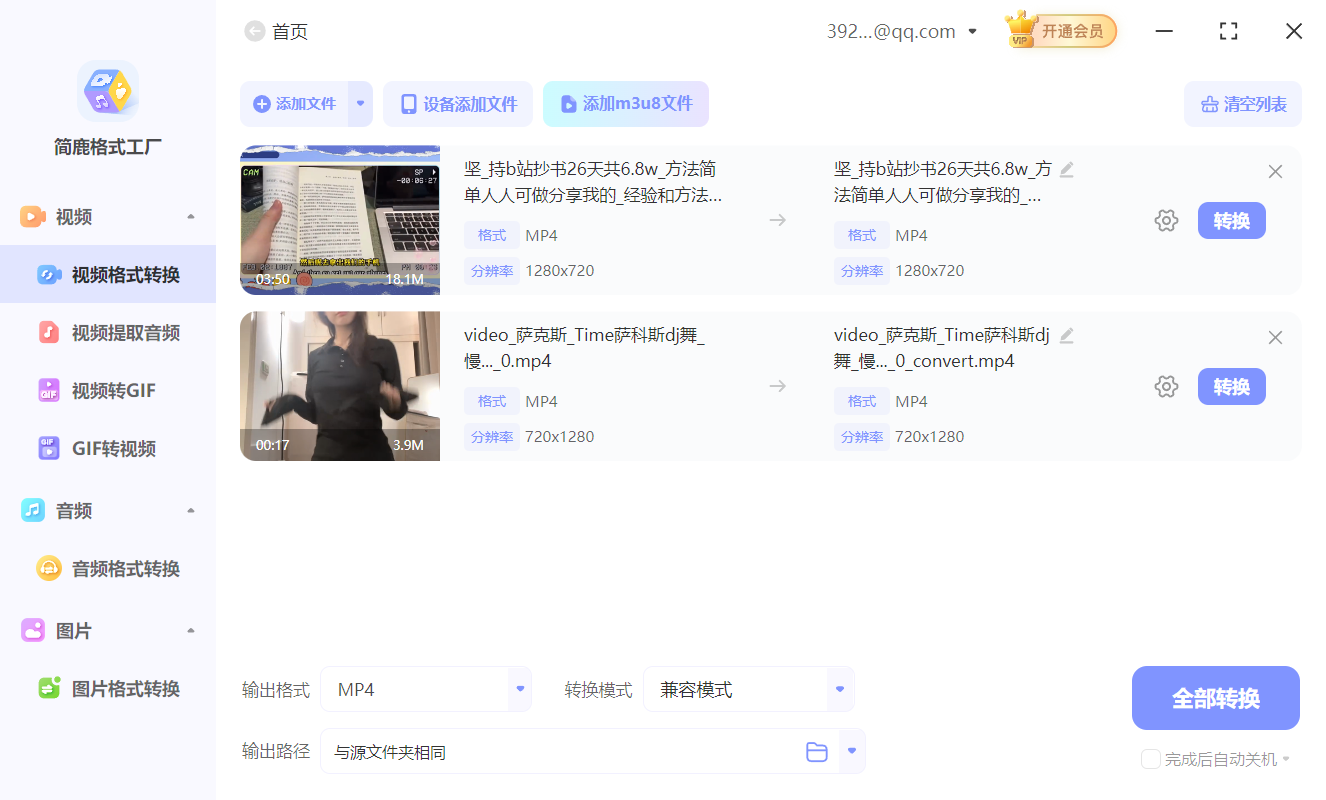Edit the output filename of the 萨克斯 video
This screenshot has height=800, width=1326.
pos(1066,335)
